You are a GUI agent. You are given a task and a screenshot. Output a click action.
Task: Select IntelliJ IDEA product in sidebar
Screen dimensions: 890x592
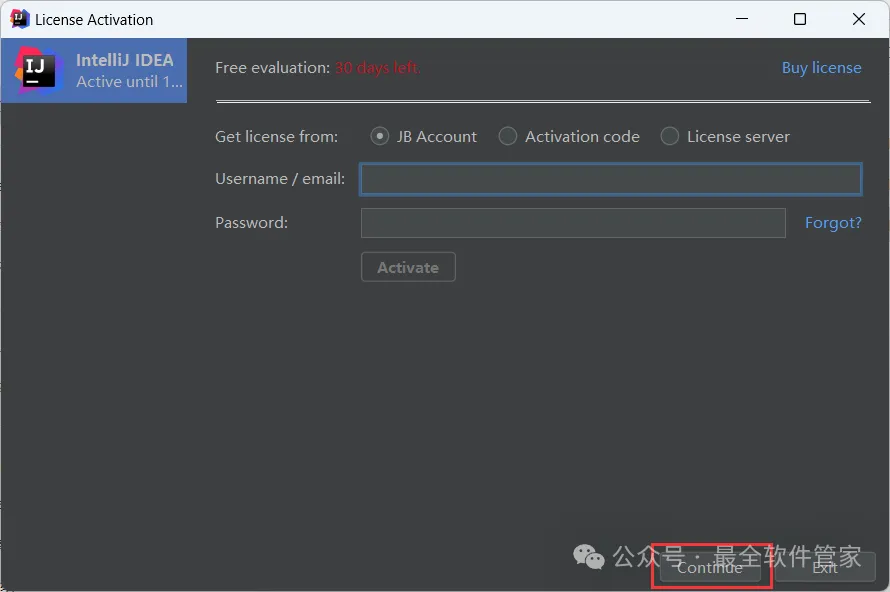pyautogui.click(x=94, y=70)
